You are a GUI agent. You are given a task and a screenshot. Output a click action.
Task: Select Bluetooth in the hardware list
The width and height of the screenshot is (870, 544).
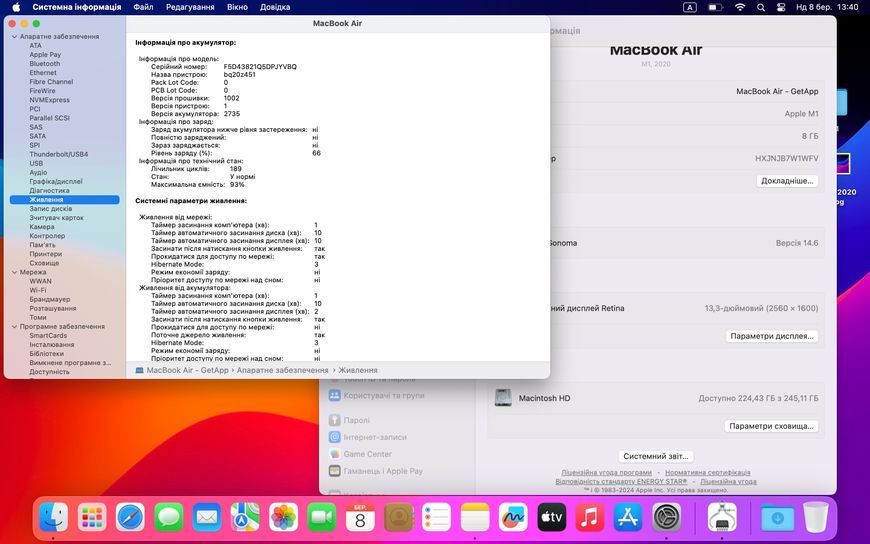pos(45,64)
